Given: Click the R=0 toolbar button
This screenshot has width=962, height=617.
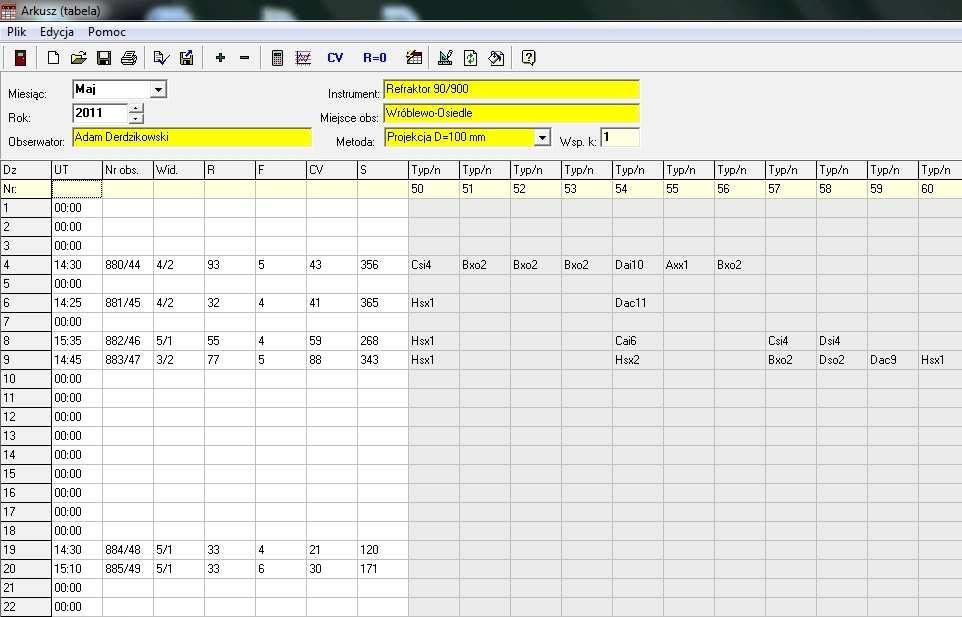Looking at the screenshot, I should [x=375, y=58].
